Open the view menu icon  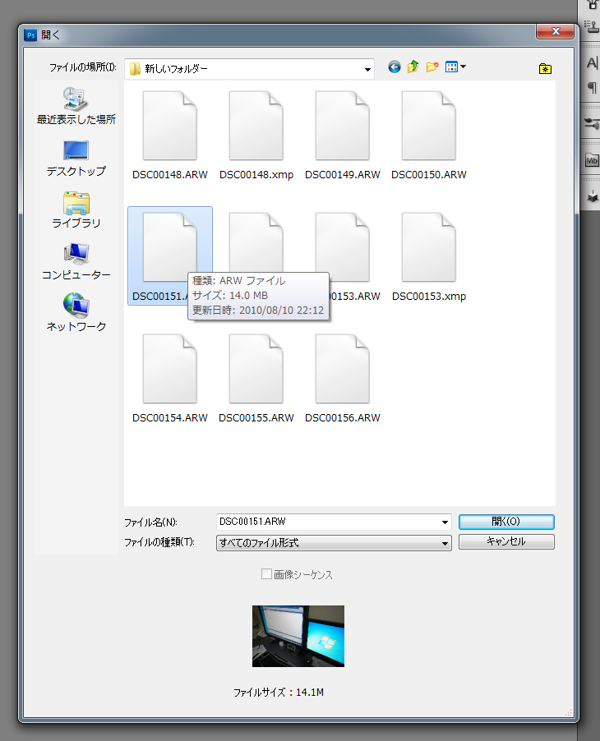click(x=455, y=67)
